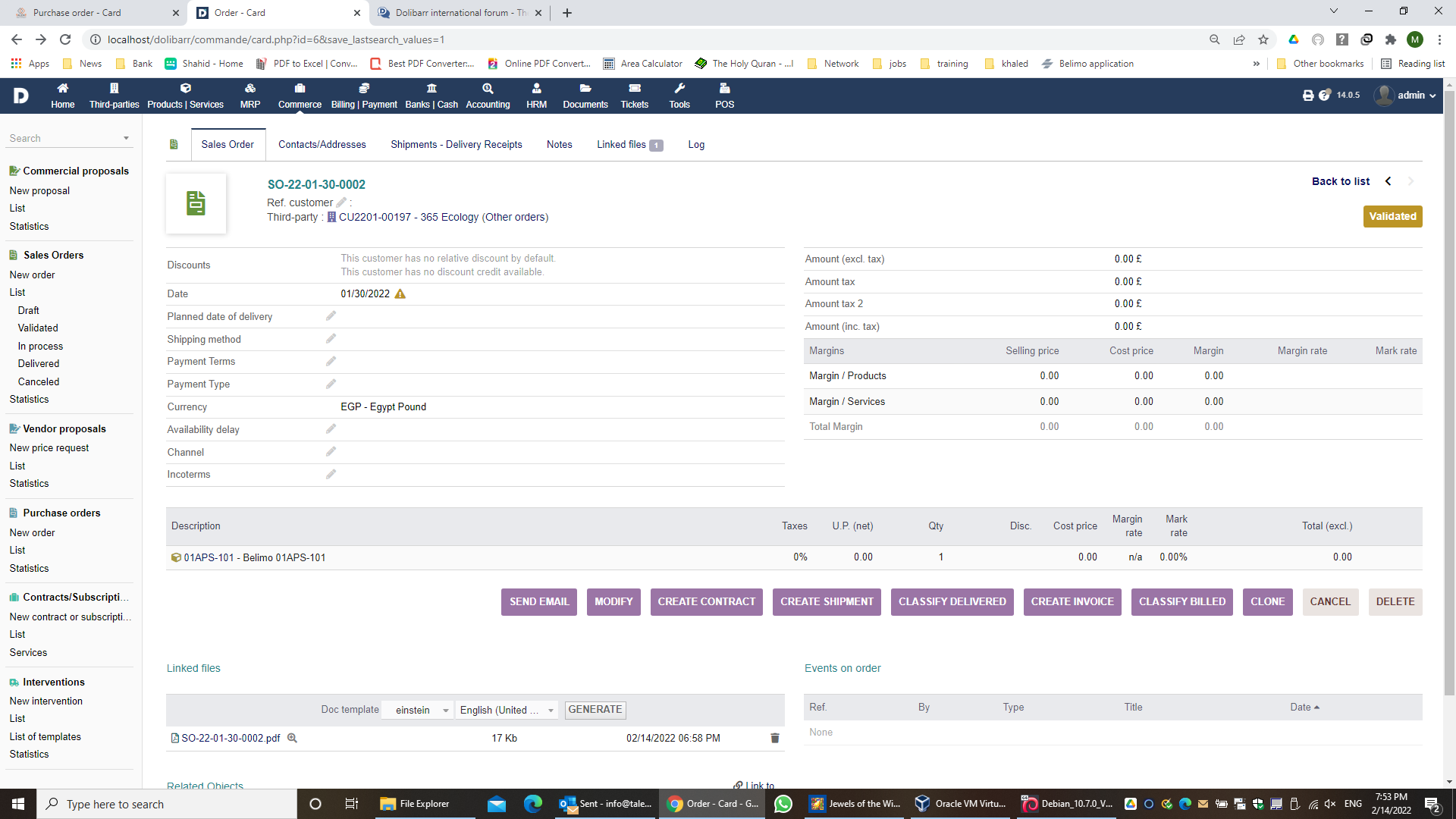1456x819 pixels.
Task: Click the printer icon in the top bar
Action: pyautogui.click(x=1307, y=96)
